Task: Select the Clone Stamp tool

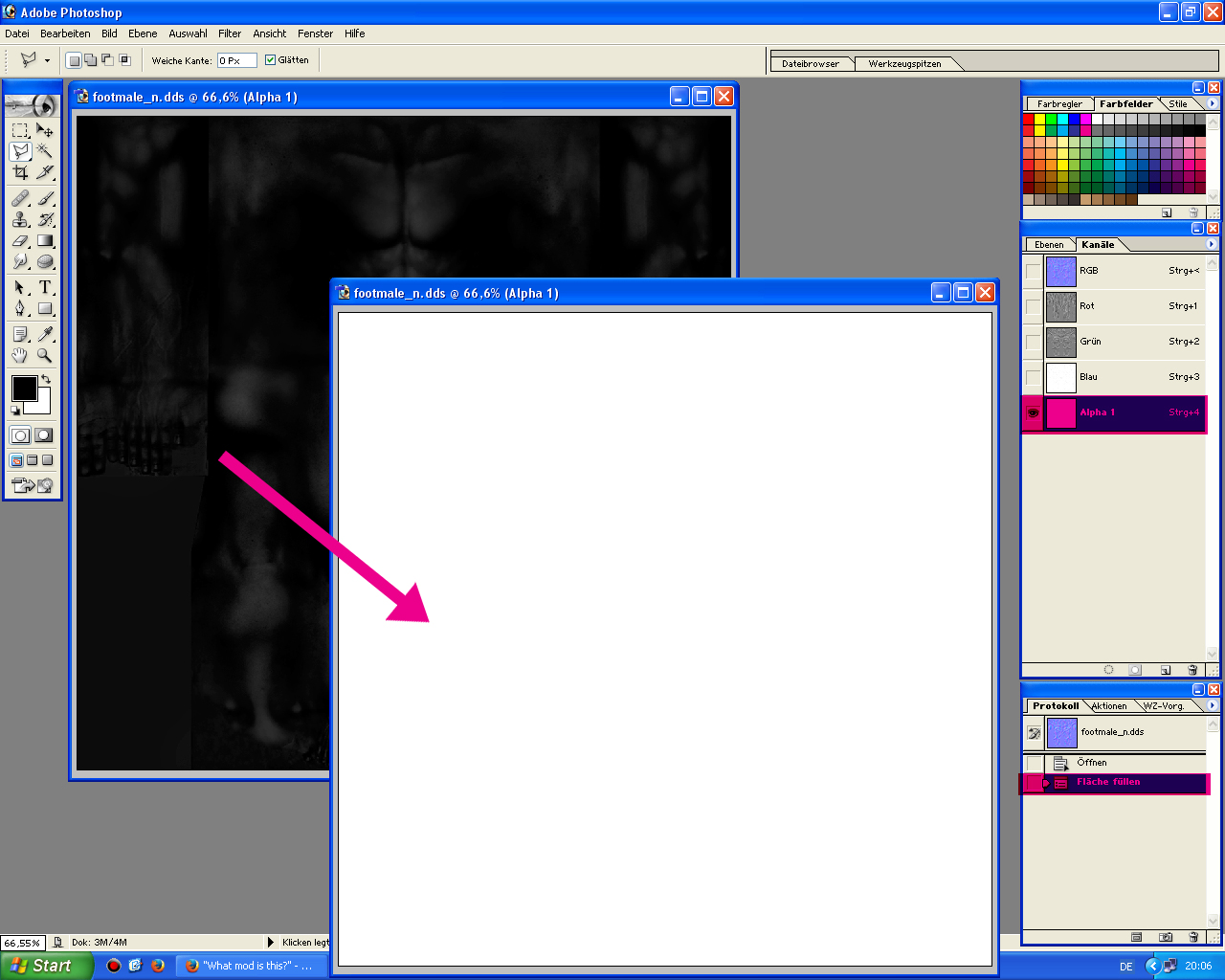Action: (x=20, y=219)
